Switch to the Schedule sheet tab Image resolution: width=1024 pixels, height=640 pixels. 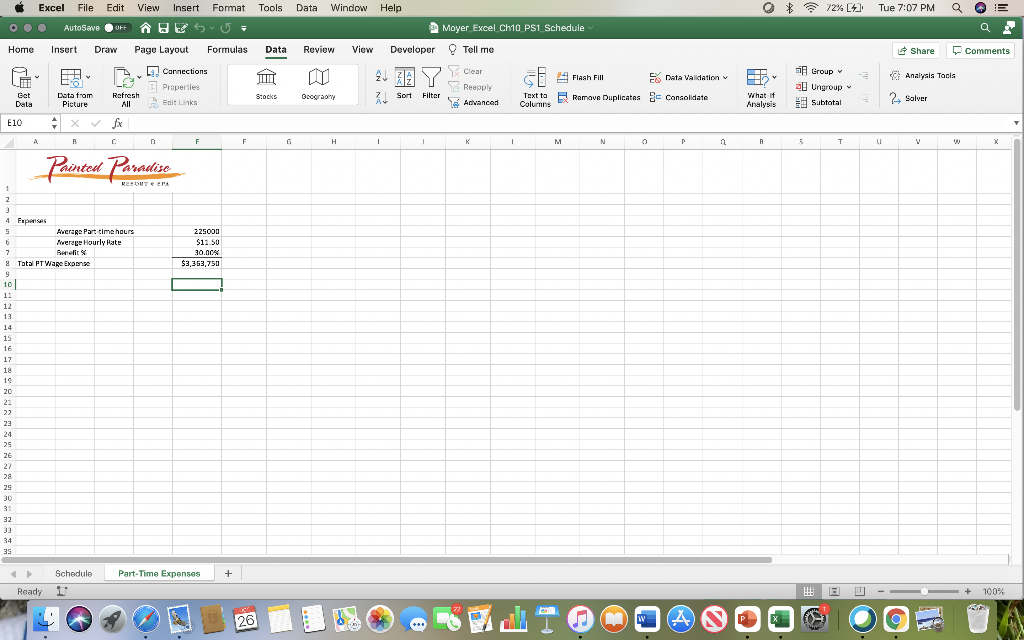click(73, 573)
